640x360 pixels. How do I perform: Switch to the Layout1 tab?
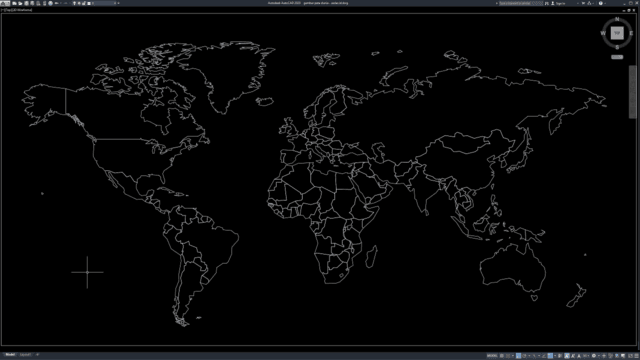25,355
